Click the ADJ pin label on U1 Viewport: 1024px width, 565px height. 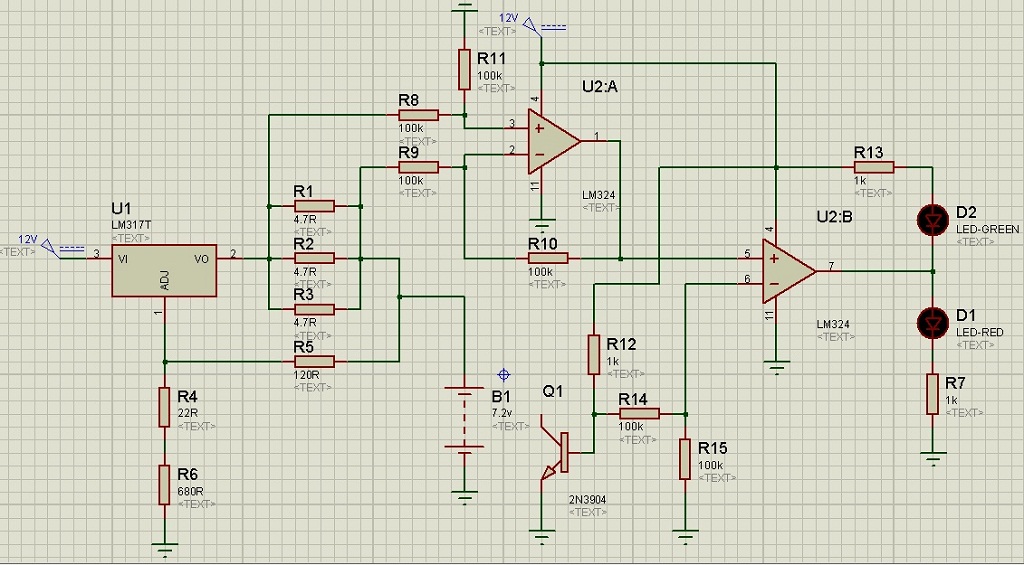coord(165,282)
